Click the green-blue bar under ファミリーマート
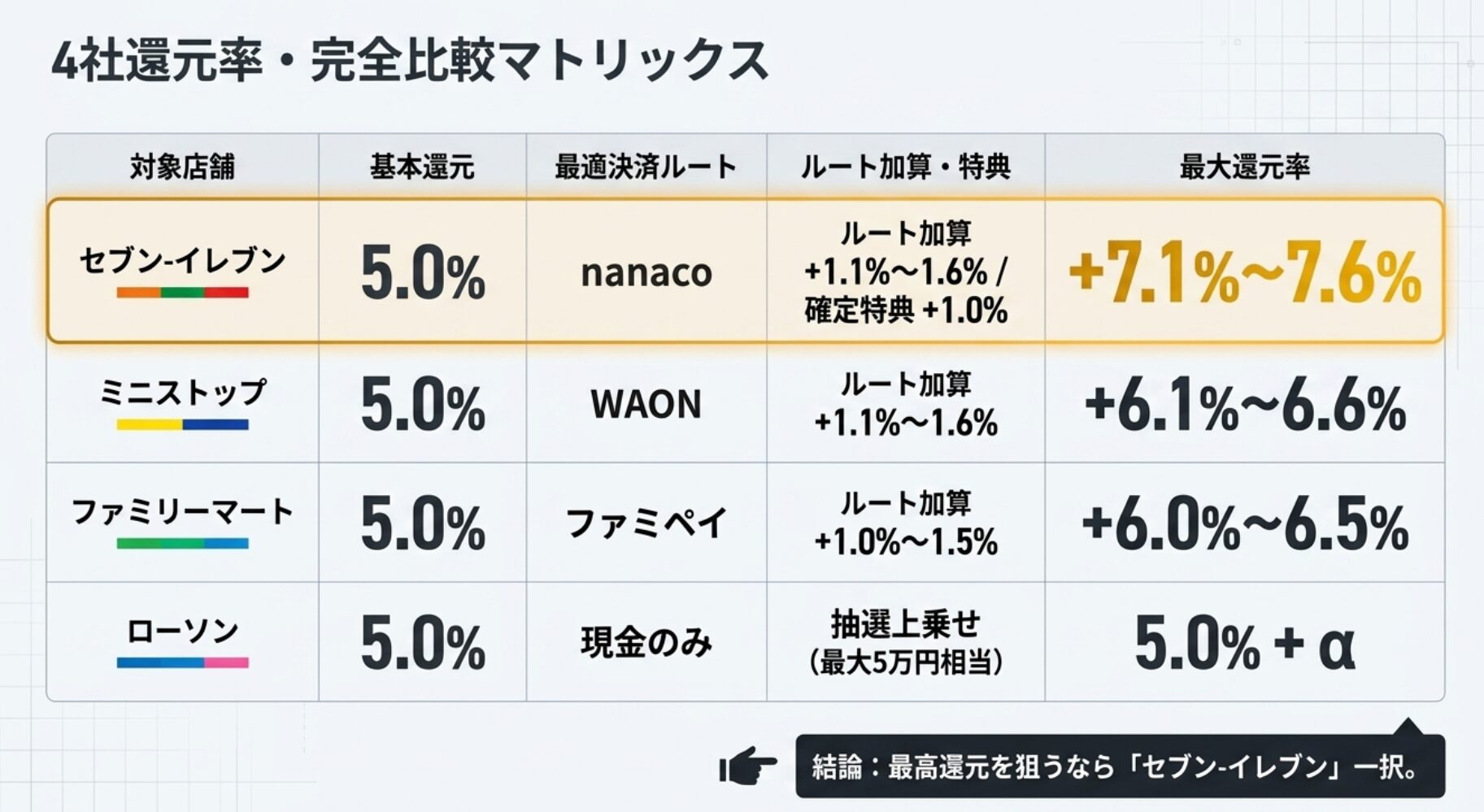The height and width of the screenshot is (812, 1484). coord(182,544)
